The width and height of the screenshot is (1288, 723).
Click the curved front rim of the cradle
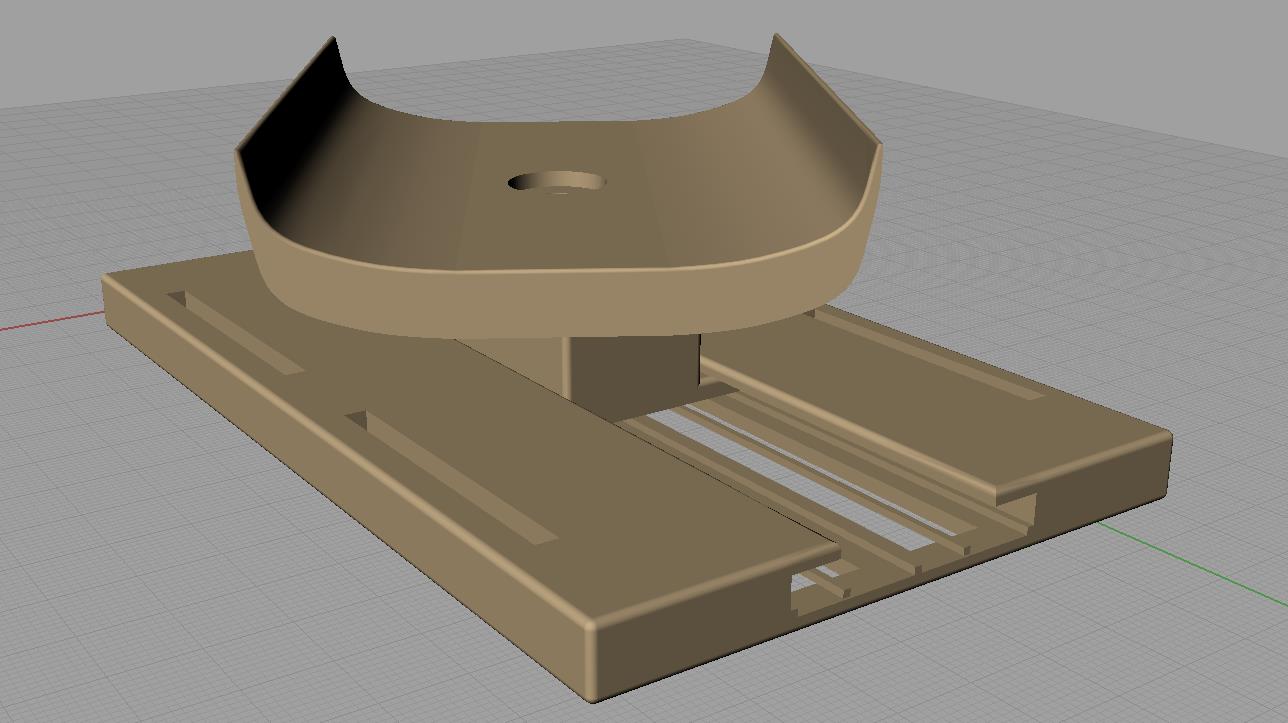560,300
